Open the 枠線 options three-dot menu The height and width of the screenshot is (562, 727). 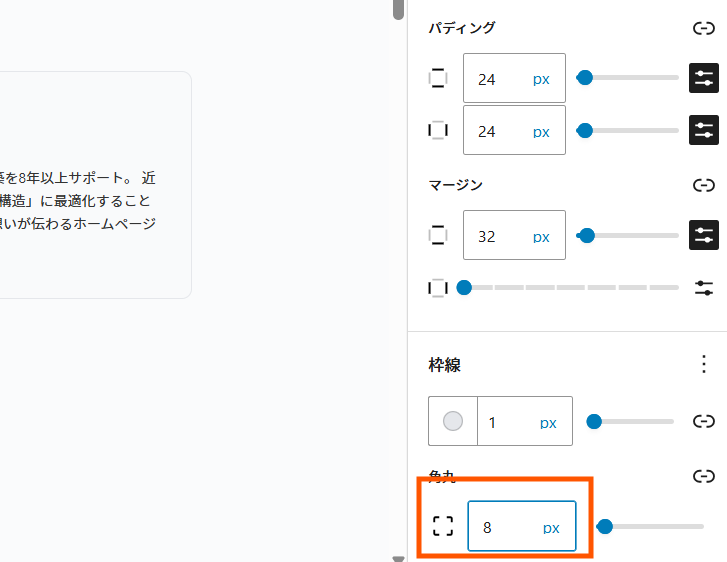click(704, 364)
